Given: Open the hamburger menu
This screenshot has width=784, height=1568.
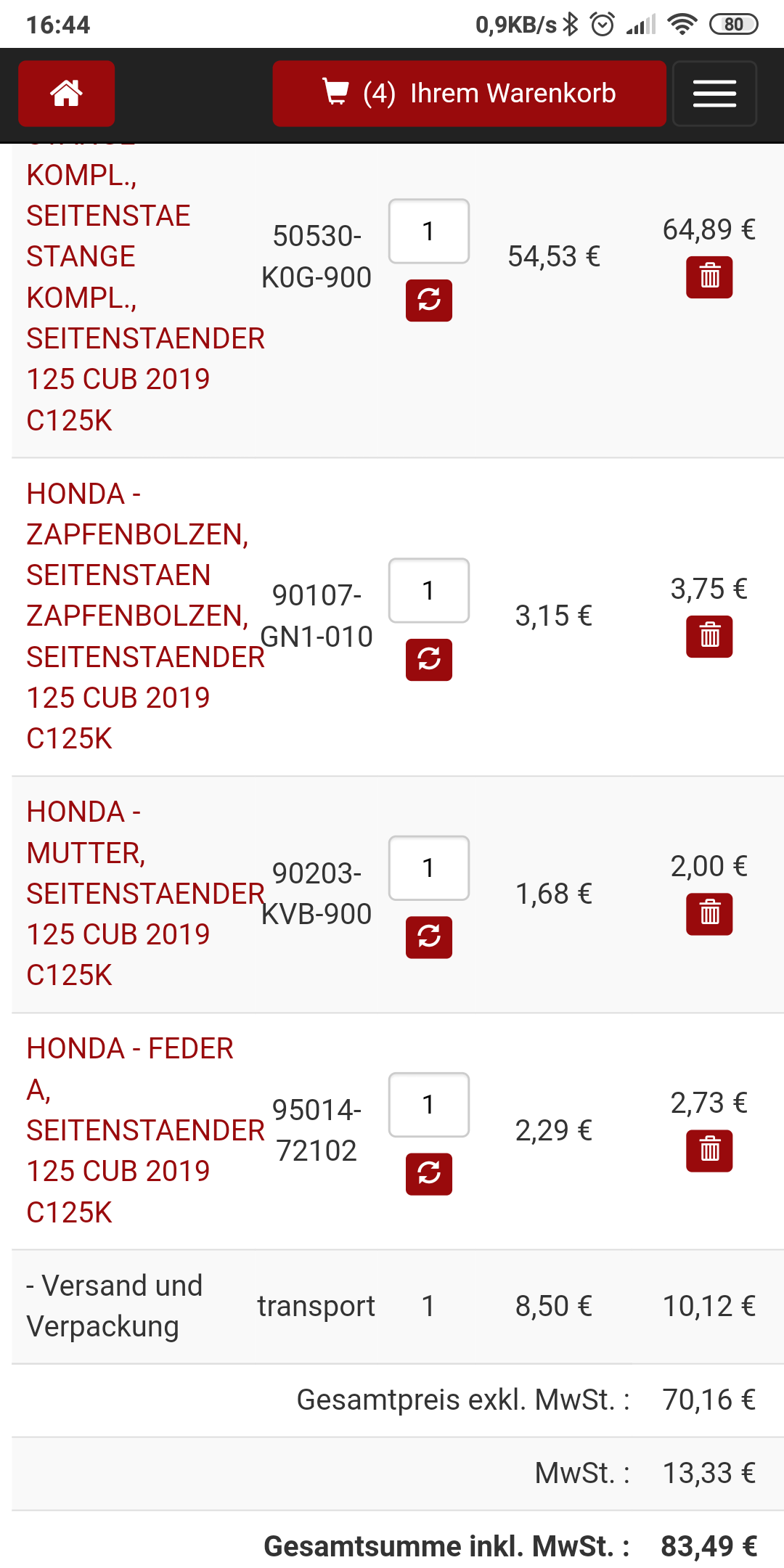Looking at the screenshot, I should [714, 94].
